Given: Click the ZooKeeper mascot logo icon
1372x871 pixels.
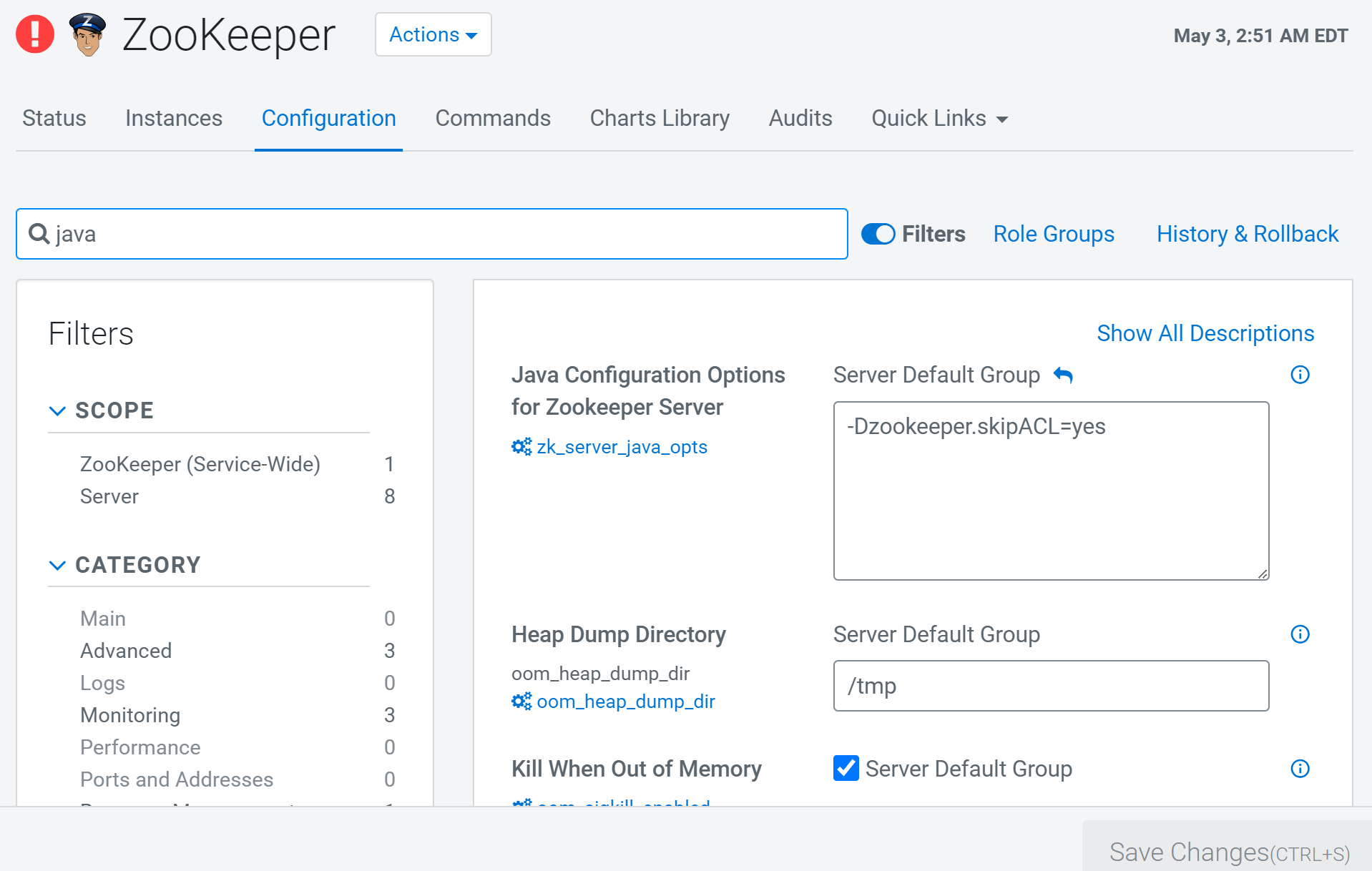Looking at the screenshot, I should point(87,34).
